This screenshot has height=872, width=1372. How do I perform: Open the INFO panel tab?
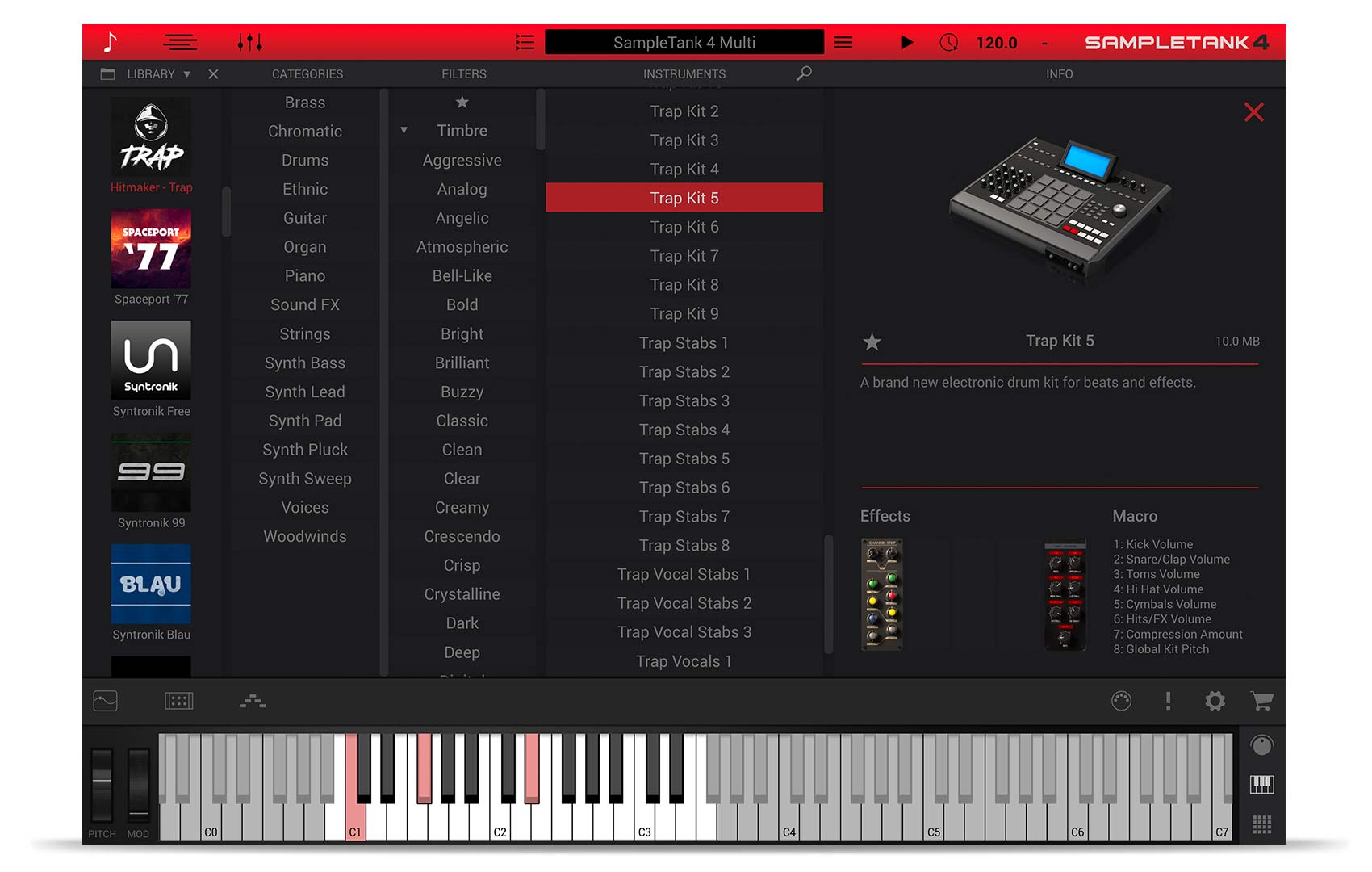1059,73
